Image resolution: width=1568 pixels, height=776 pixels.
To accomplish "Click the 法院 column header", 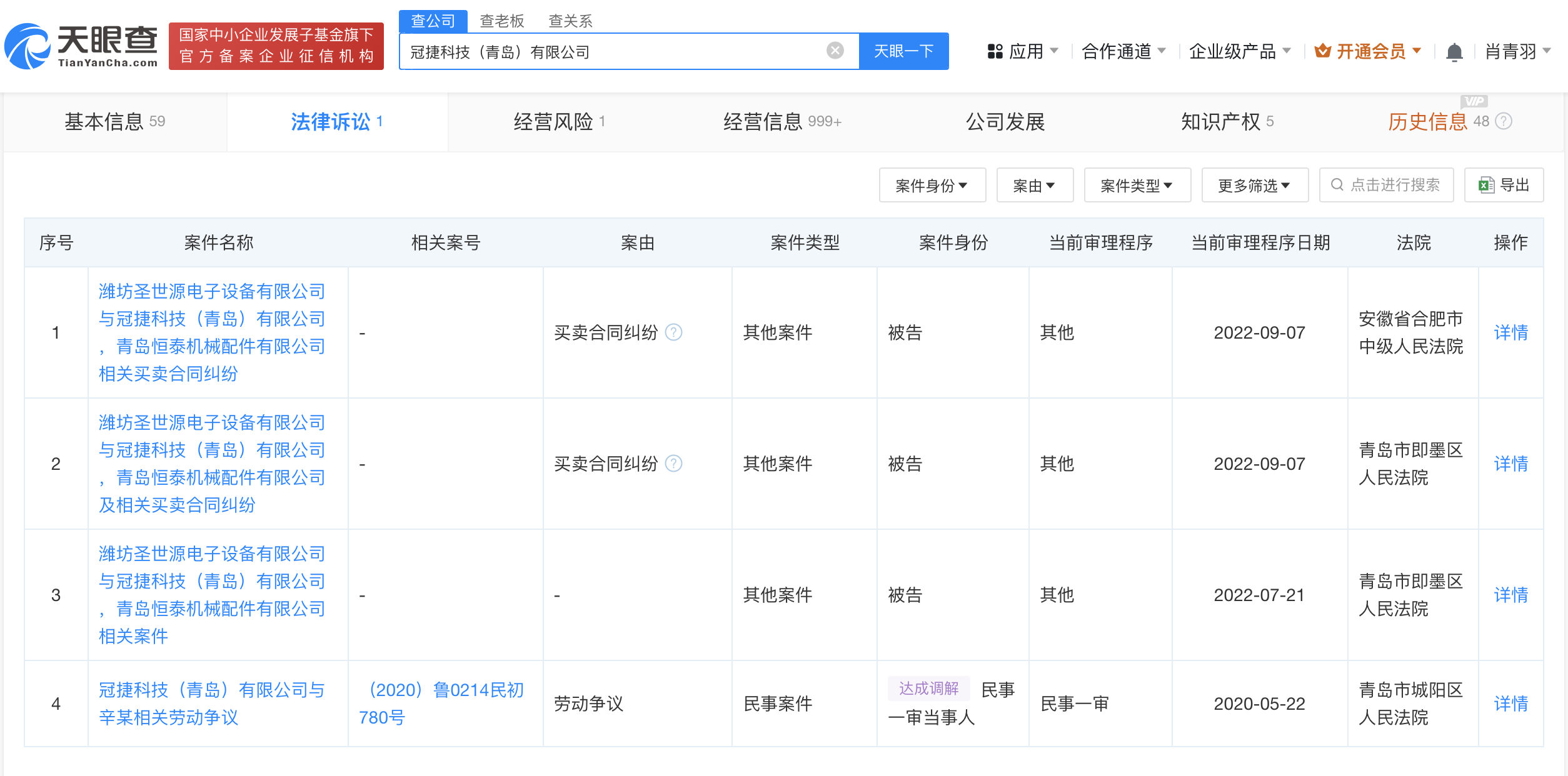I will coord(1413,242).
